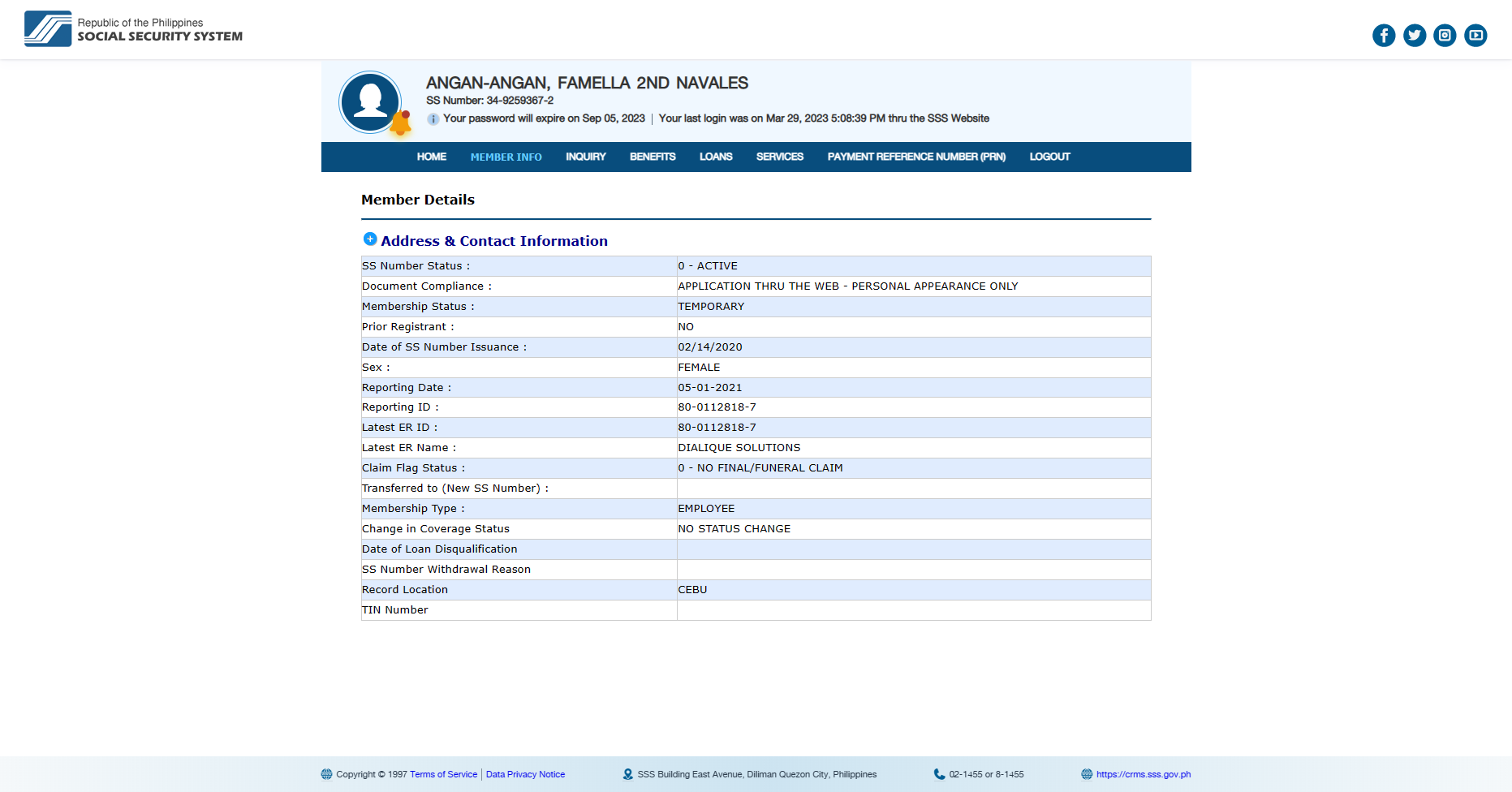Open the Data Privacy Notice link
This screenshot has height=792, width=1512.
pyautogui.click(x=525, y=775)
